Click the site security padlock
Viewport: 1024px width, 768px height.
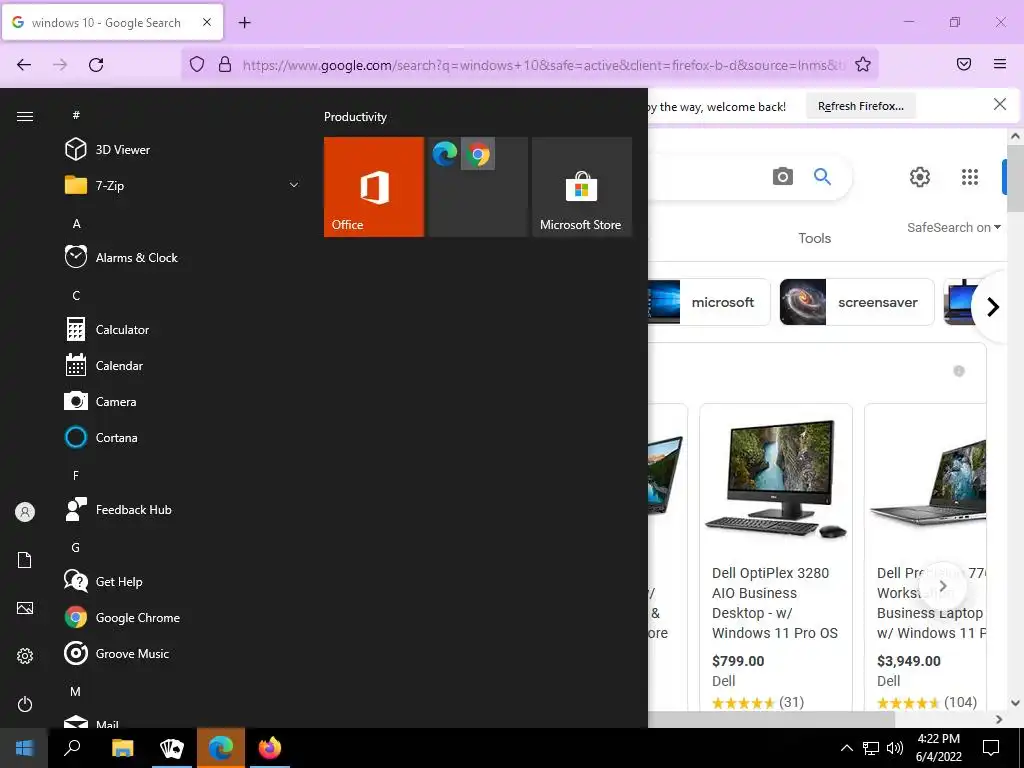pyautogui.click(x=225, y=64)
